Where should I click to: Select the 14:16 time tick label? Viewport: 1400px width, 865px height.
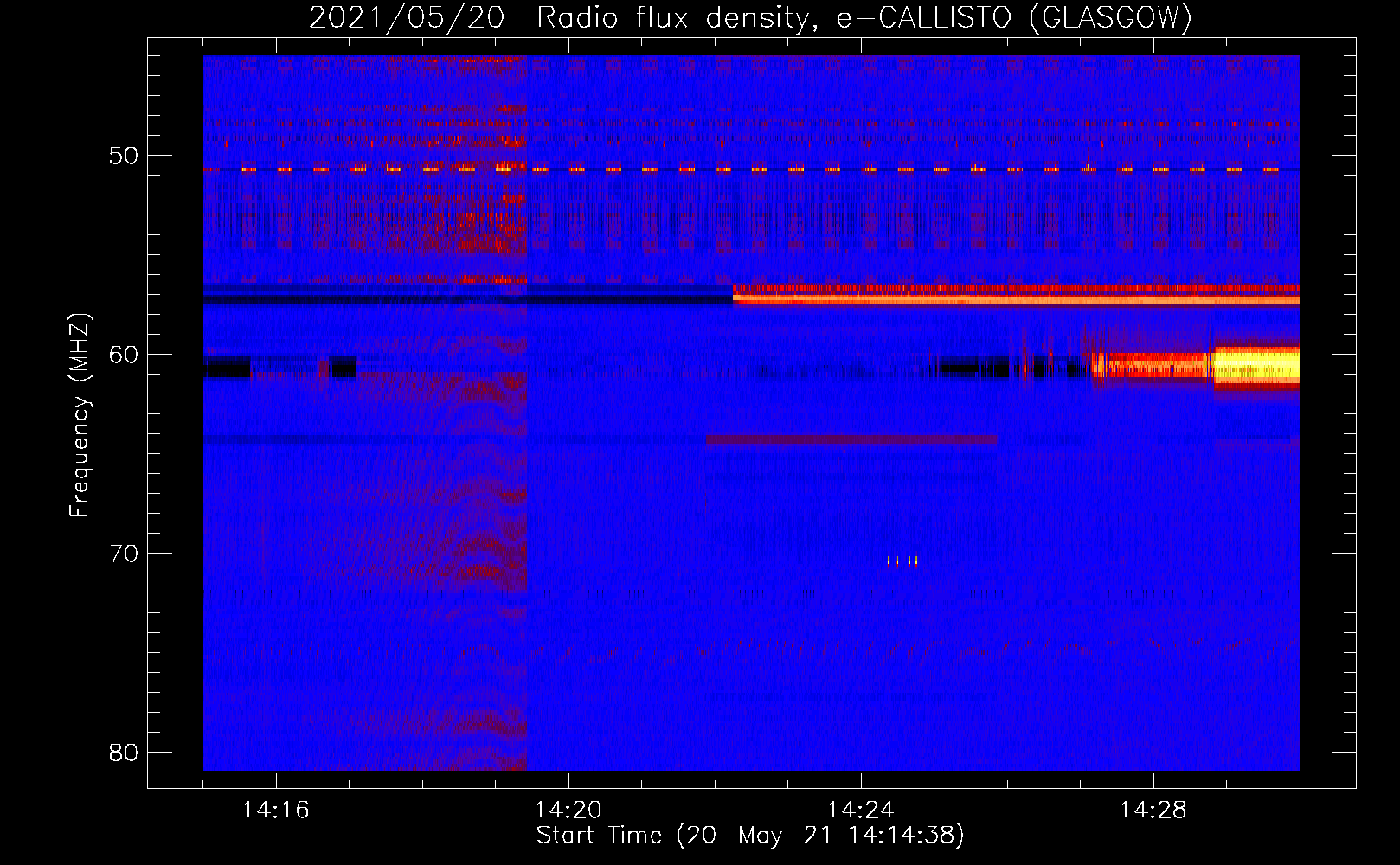276,811
